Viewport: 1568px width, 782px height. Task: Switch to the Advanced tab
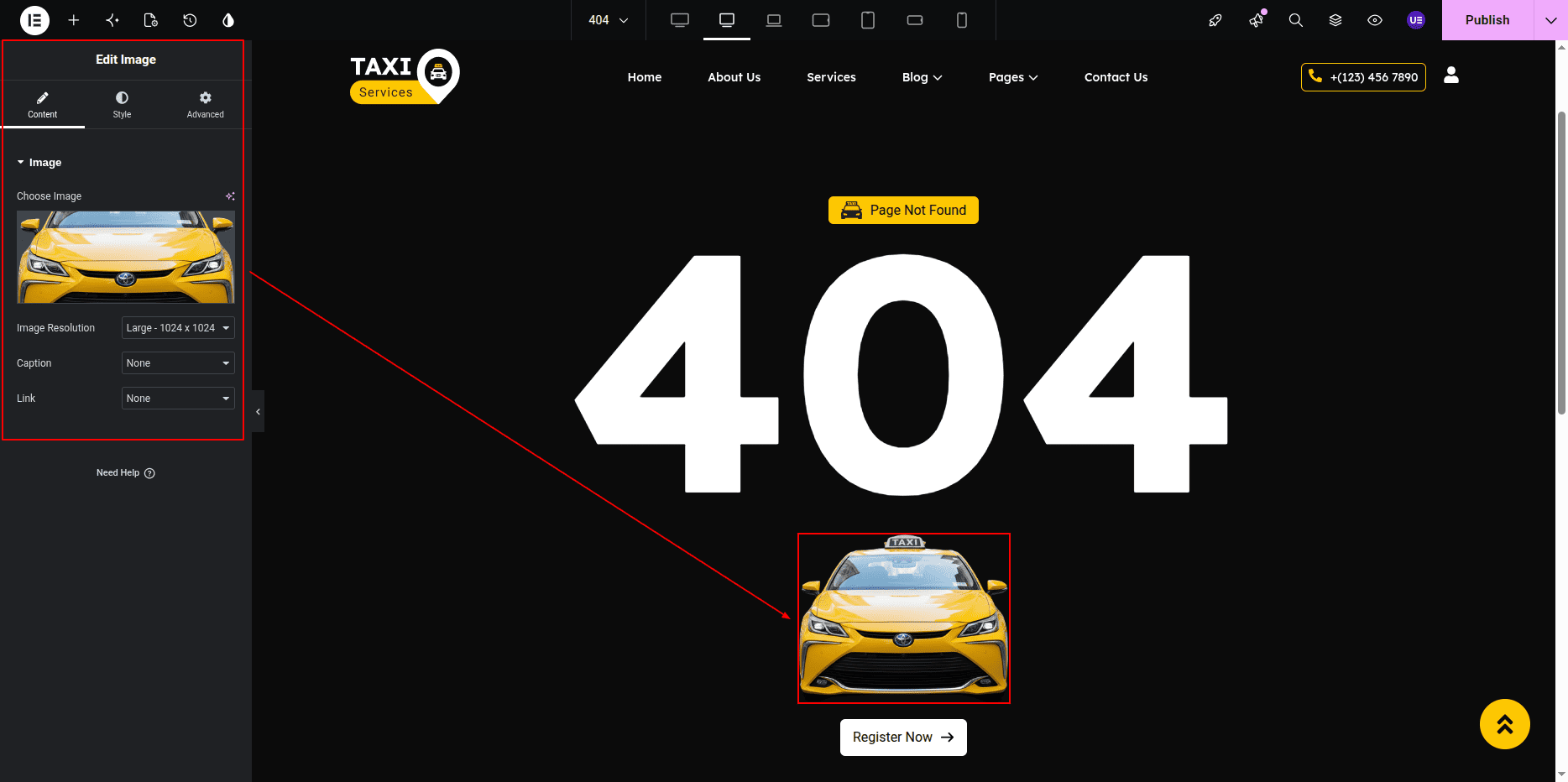[x=206, y=105]
